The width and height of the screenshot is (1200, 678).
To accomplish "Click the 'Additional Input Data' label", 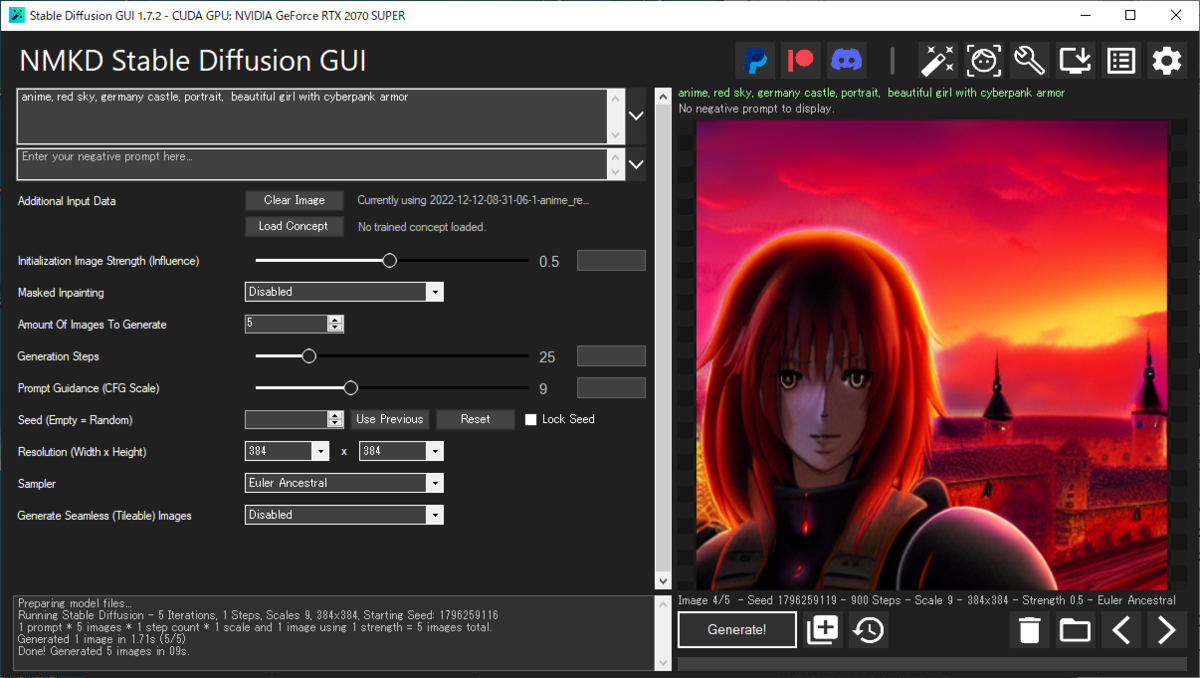I will [67, 201].
